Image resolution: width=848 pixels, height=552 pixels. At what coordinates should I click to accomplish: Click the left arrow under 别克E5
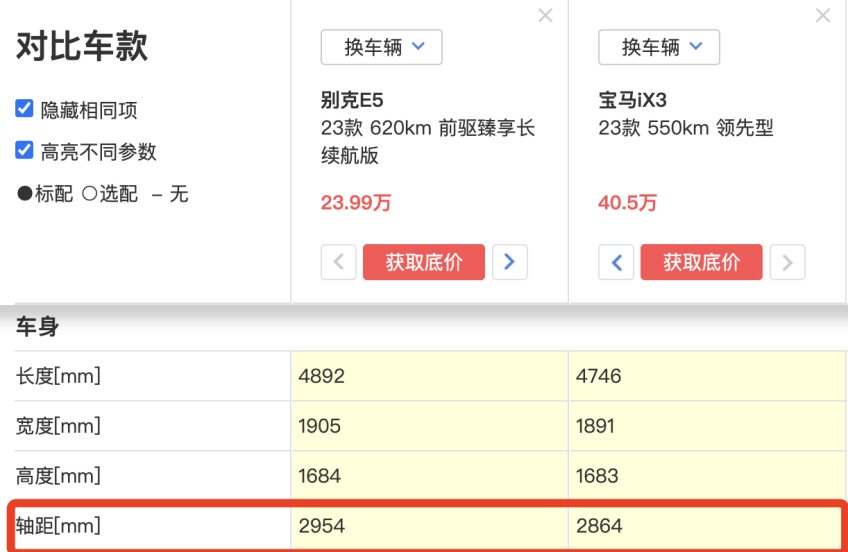338,262
